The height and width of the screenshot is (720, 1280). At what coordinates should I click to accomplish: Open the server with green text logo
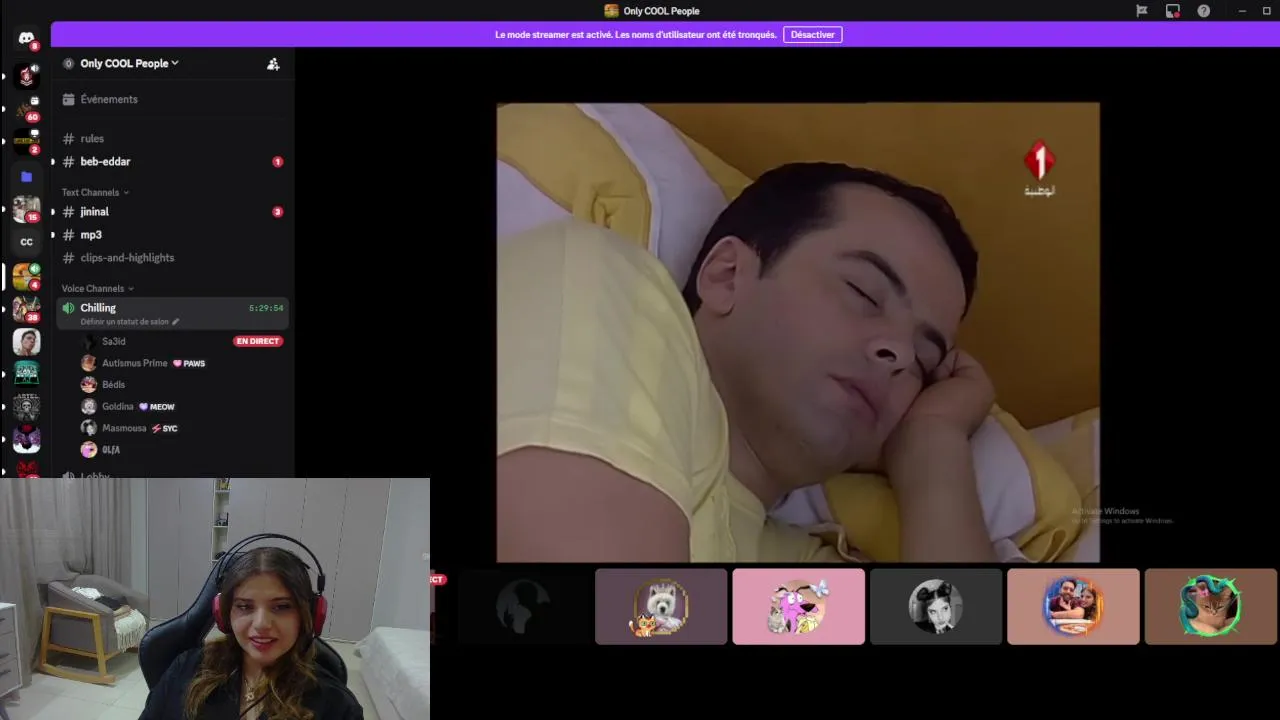pyautogui.click(x=26, y=373)
